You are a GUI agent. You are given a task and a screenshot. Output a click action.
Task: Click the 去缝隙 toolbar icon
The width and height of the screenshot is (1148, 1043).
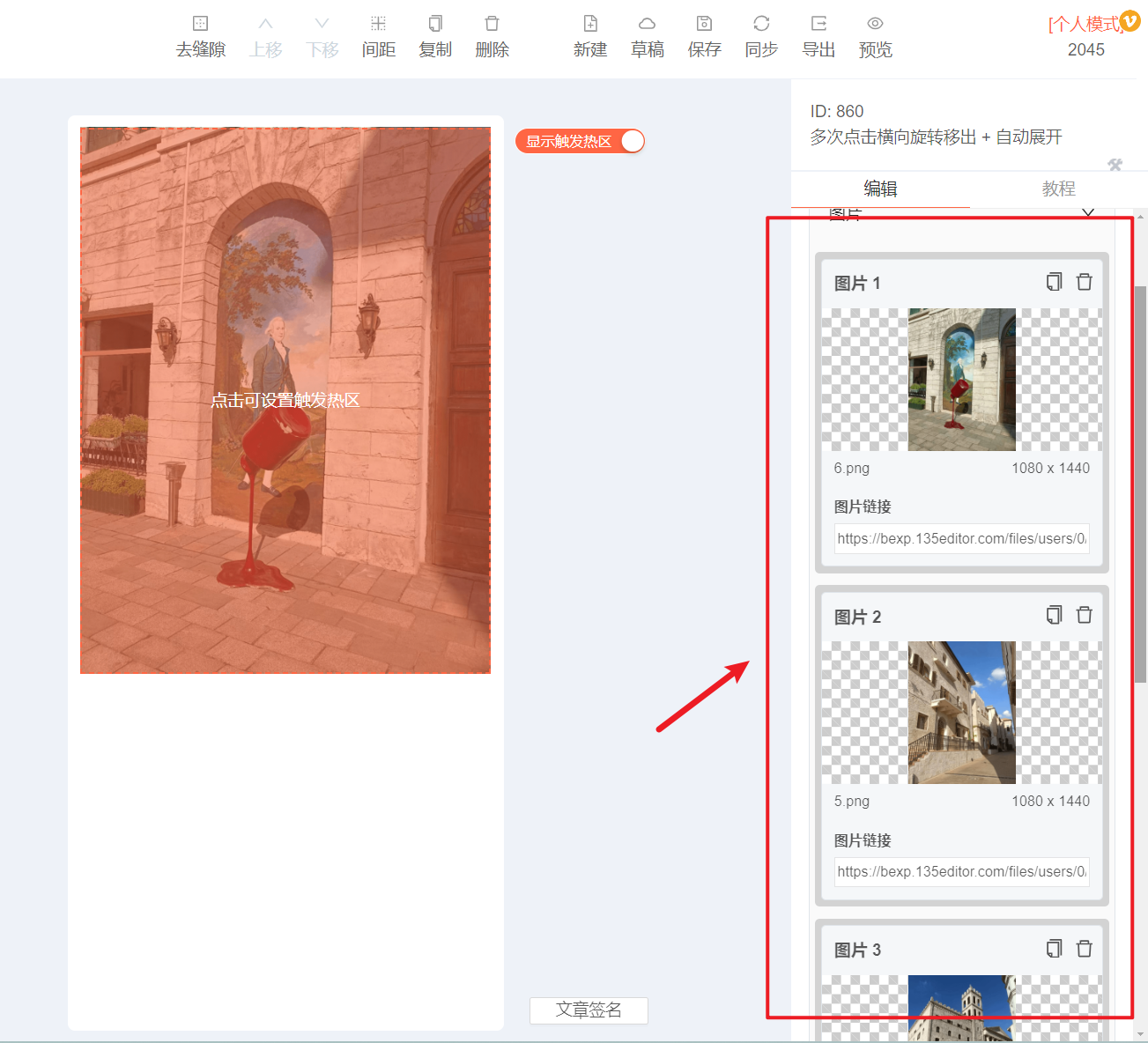tap(201, 24)
